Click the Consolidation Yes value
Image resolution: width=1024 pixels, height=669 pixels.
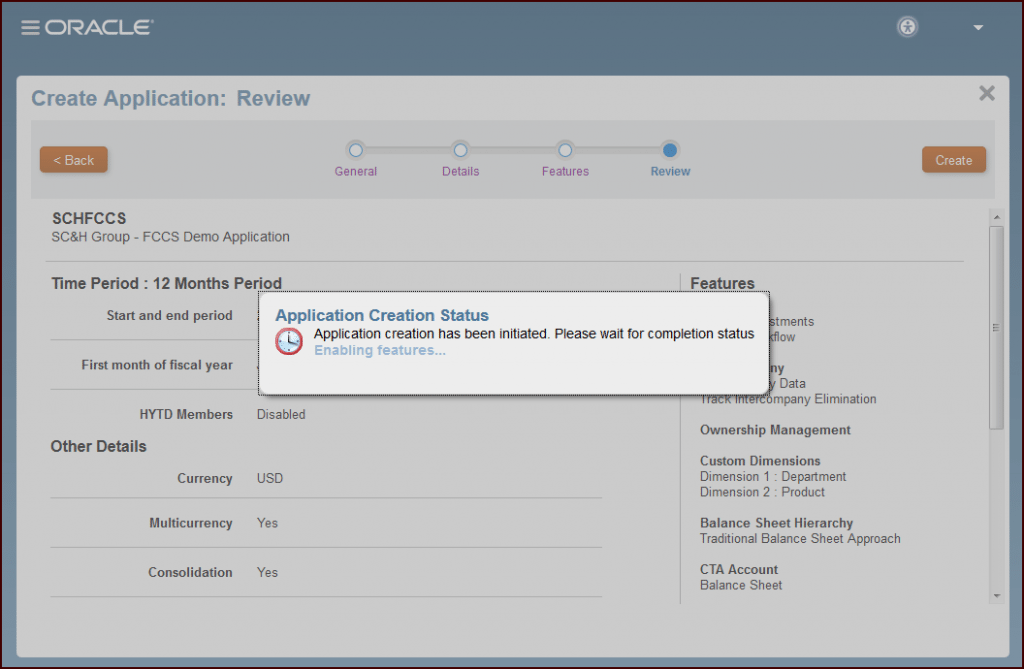point(267,572)
